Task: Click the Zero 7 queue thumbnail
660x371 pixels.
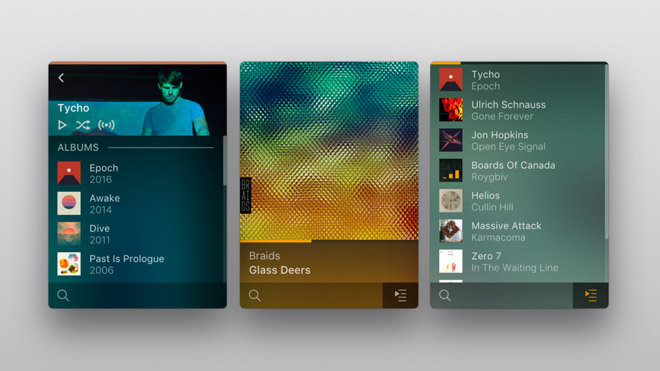Action: click(x=451, y=262)
